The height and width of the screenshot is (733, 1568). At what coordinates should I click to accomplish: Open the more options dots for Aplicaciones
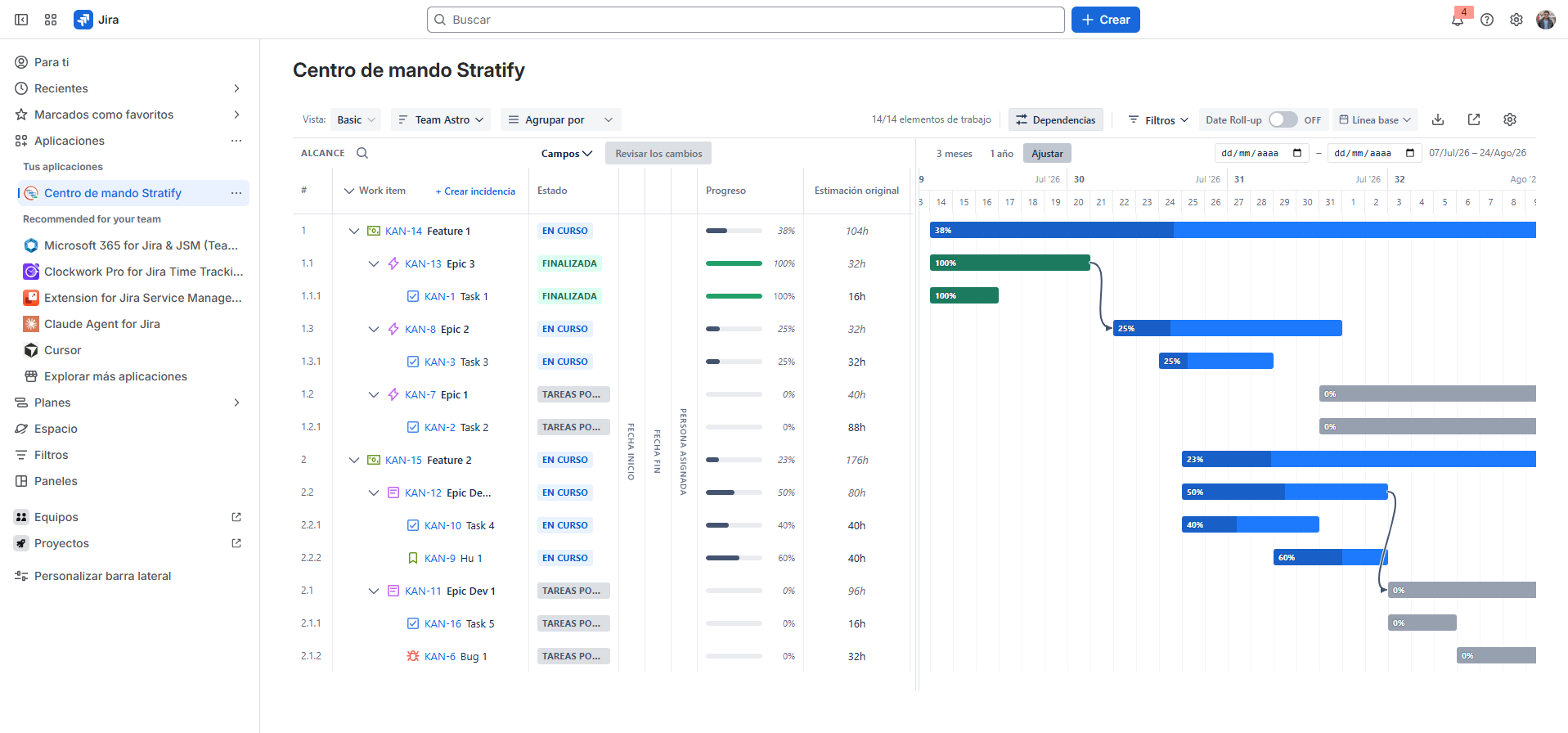236,141
